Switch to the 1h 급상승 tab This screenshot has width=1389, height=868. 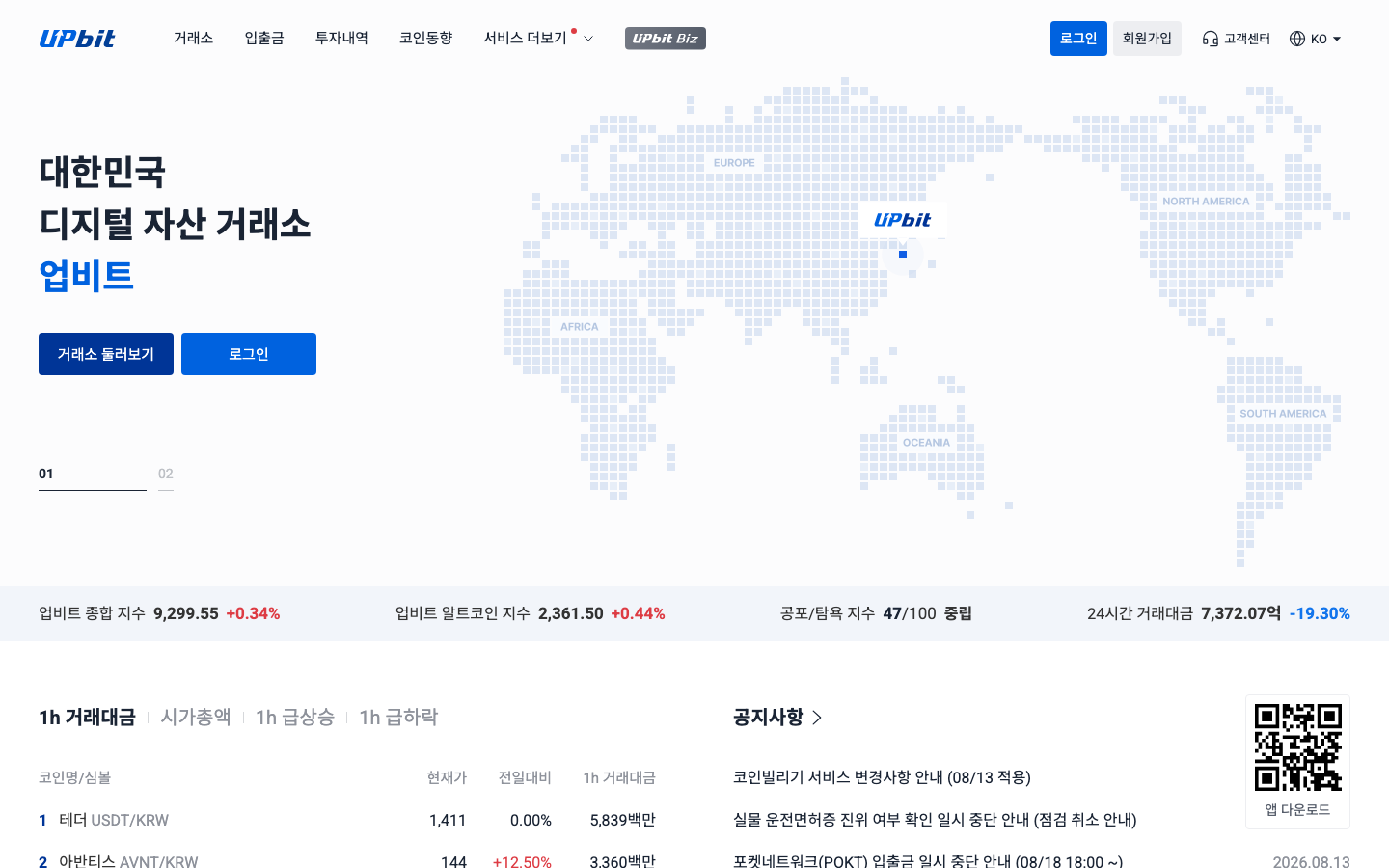coord(295,718)
